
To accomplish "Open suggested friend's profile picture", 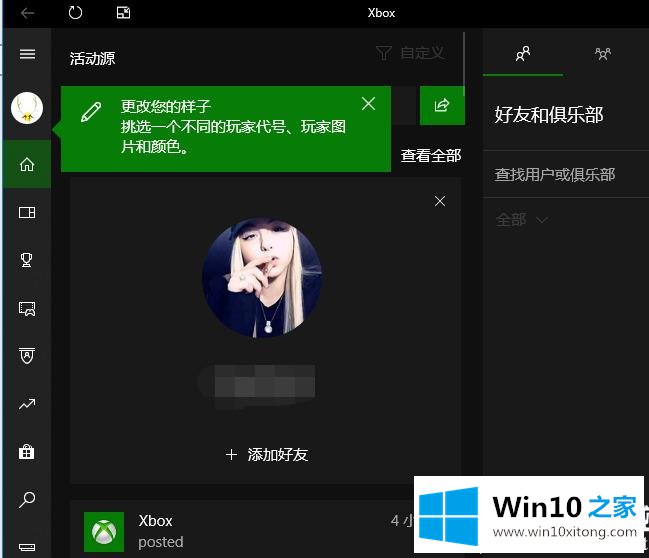I will (262, 278).
